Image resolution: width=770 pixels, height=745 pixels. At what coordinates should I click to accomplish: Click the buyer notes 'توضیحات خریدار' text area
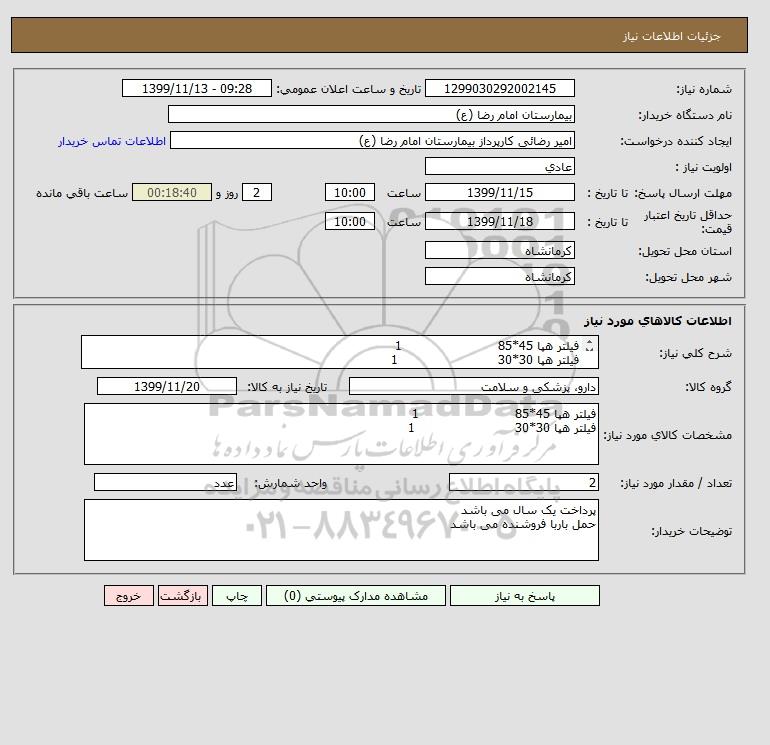(x=341, y=530)
